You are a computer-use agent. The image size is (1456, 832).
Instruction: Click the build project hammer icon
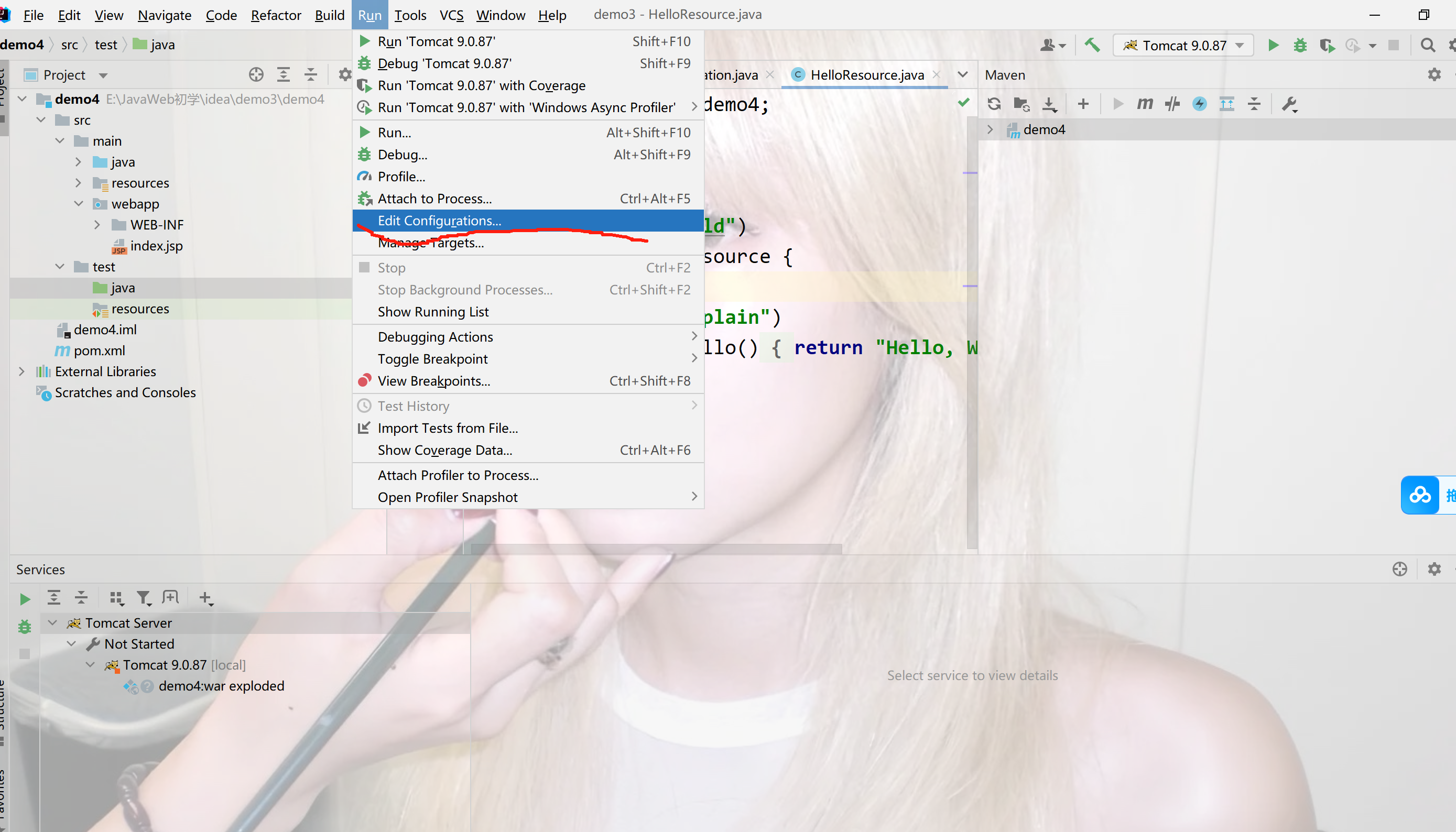click(1092, 45)
